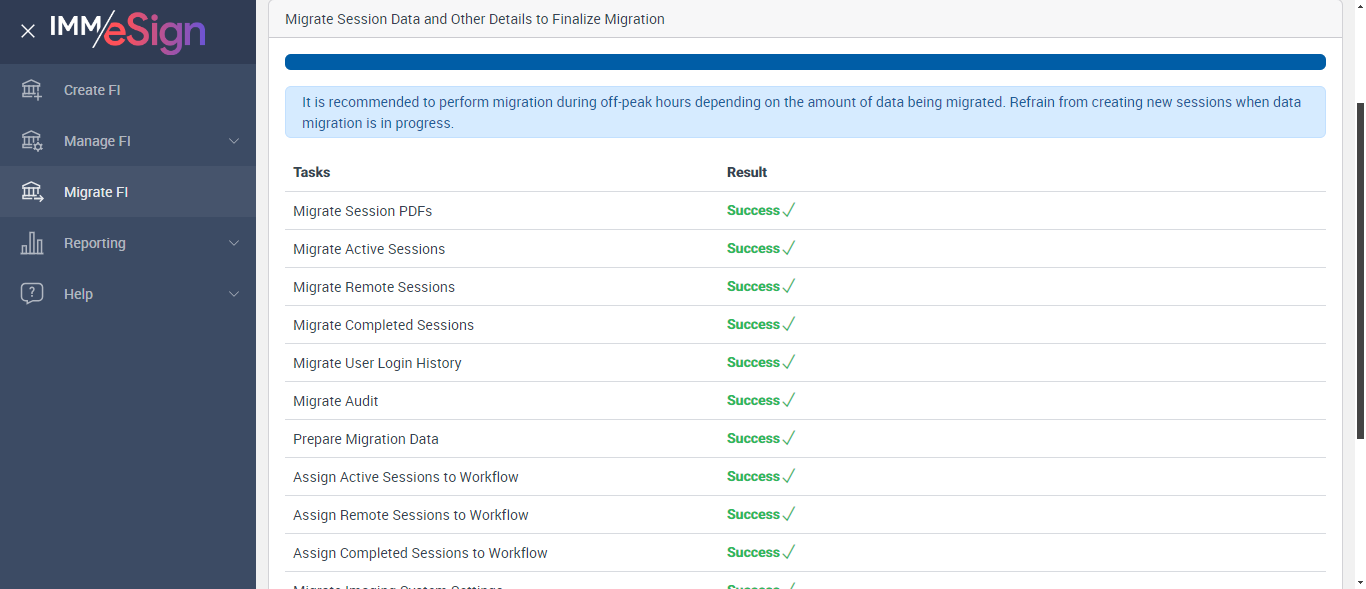Click the checkmark for Migrate Remote Sessions
The image size is (1366, 589).
(x=789, y=286)
